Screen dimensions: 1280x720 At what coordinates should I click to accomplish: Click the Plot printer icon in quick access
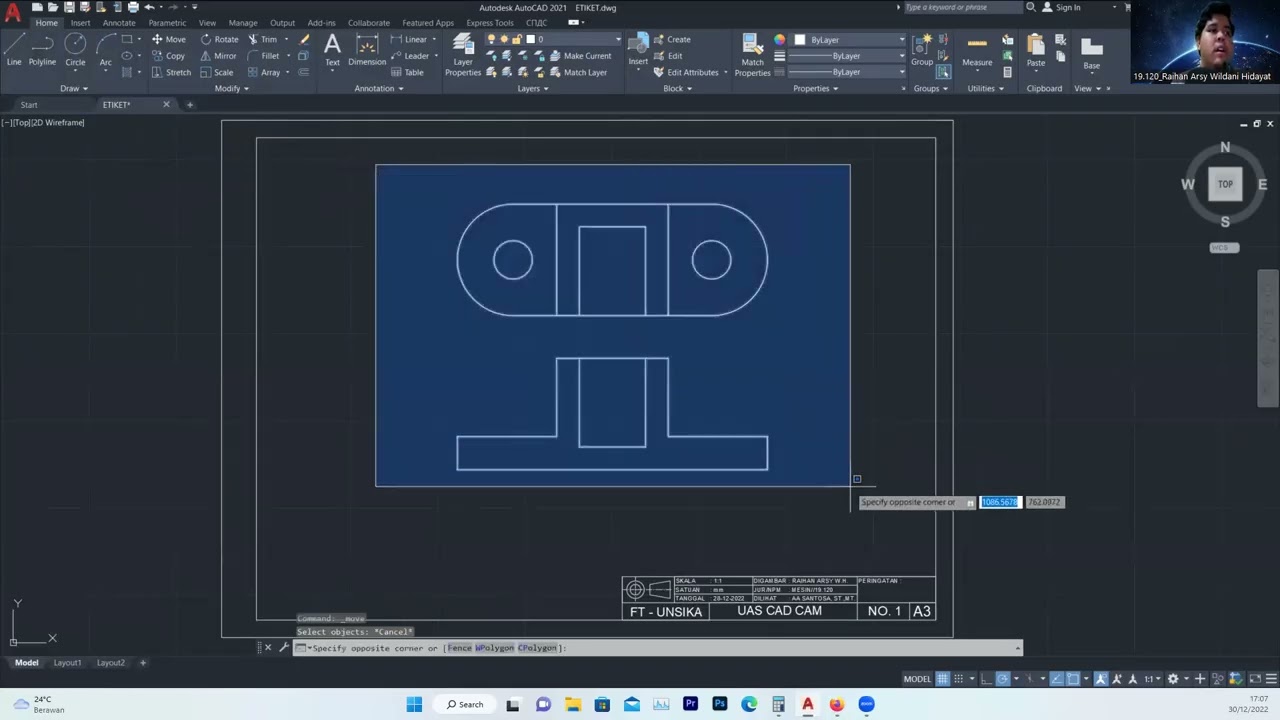tap(133, 7)
